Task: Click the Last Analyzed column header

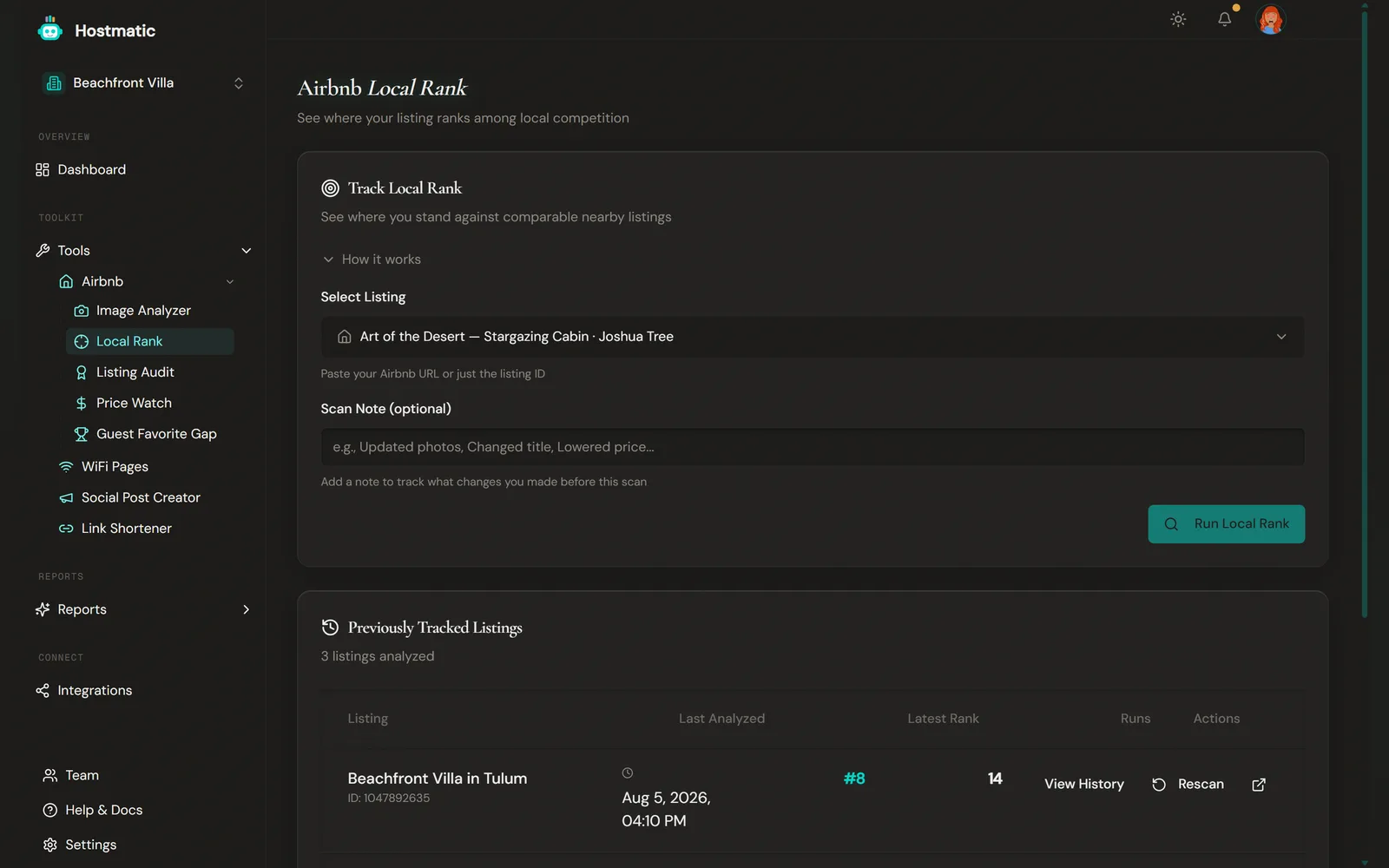Action: [721, 719]
